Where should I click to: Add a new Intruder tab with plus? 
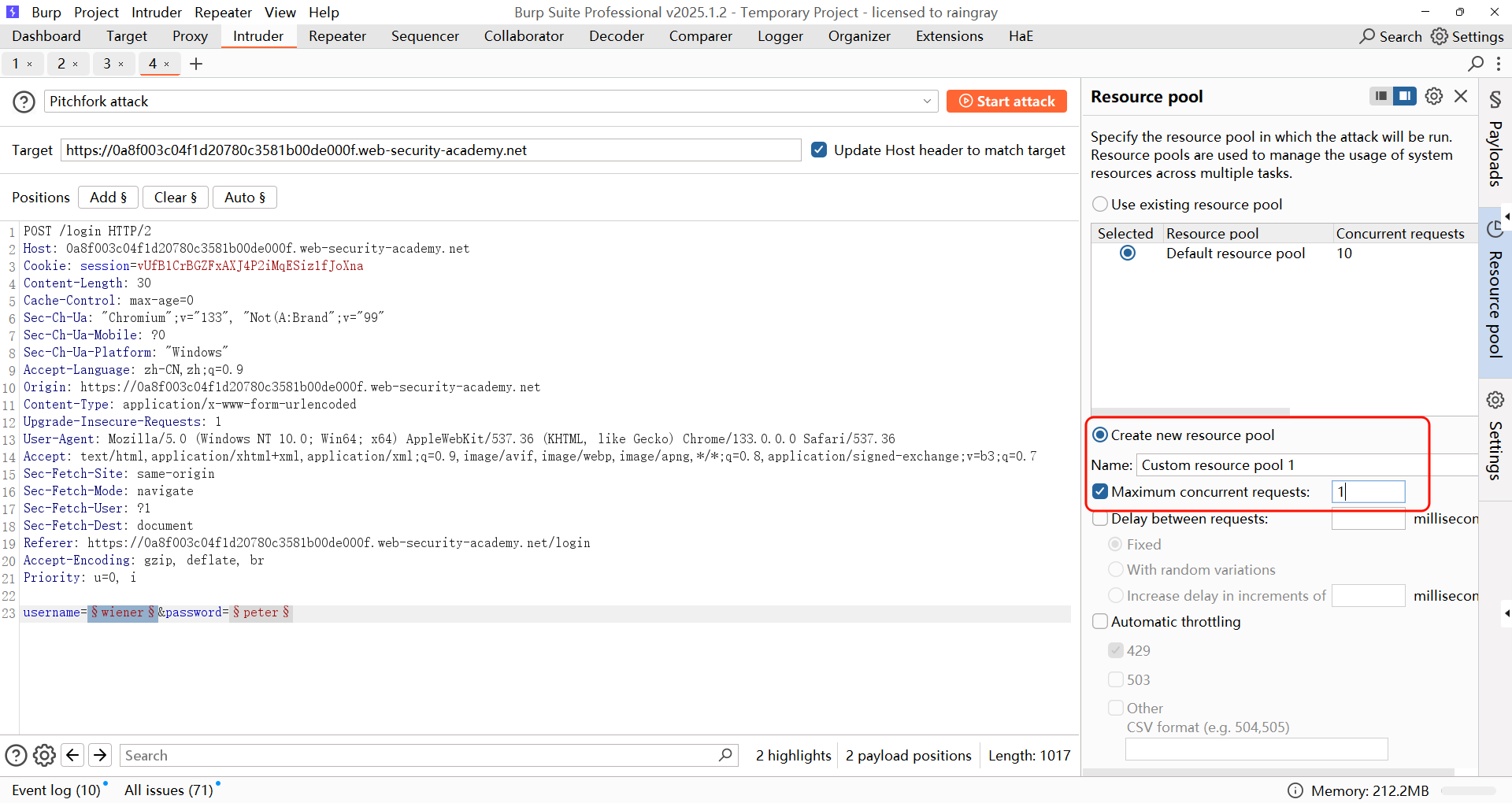[x=196, y=64]
